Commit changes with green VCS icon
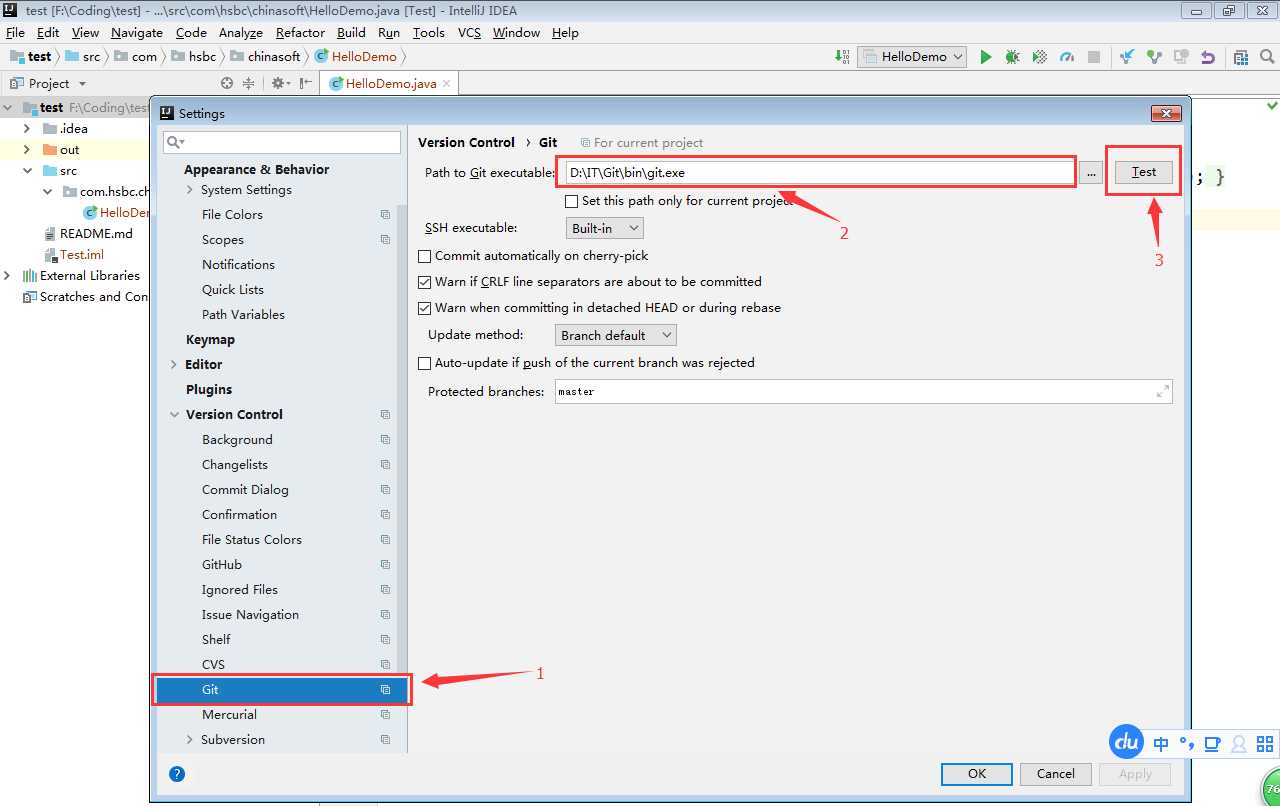The width and height of the screenshot is (1280, 806). [1154, 57]
